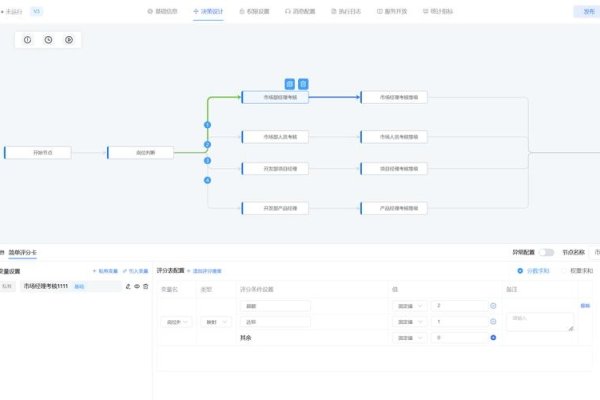Remove the score row with value 2

tap(493, 306)
